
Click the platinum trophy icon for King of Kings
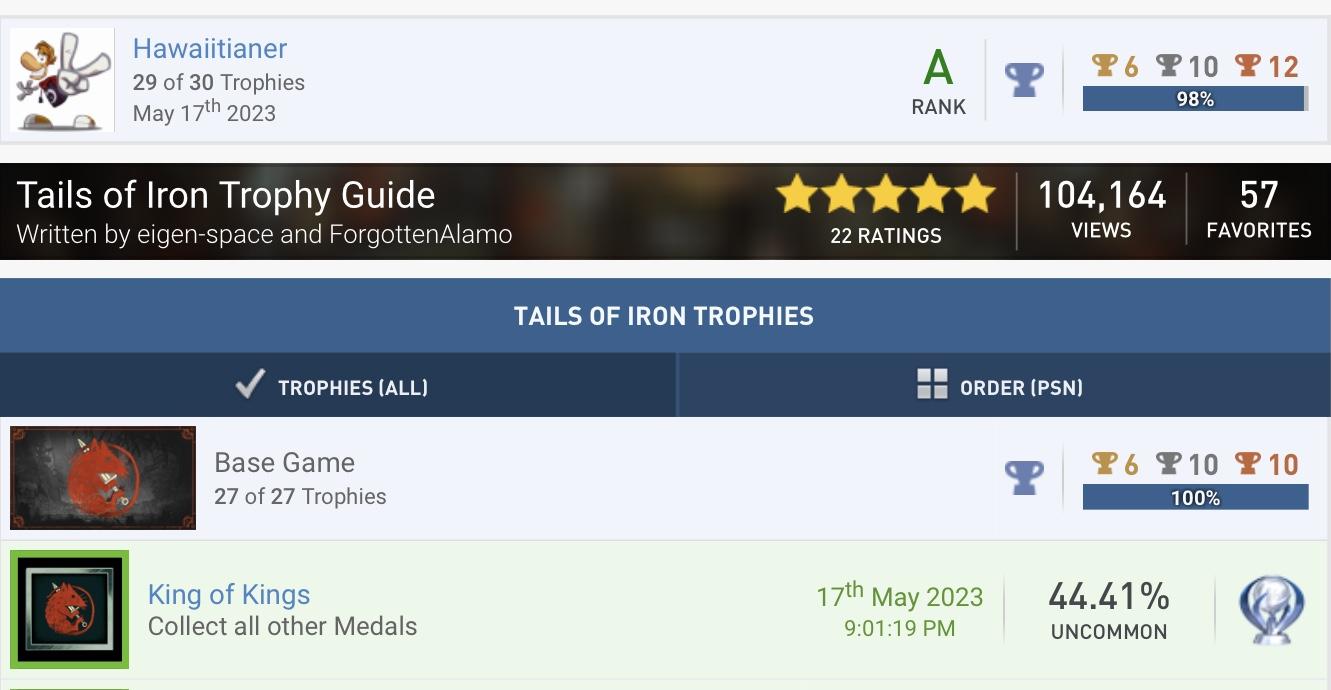click(1270, 610)
